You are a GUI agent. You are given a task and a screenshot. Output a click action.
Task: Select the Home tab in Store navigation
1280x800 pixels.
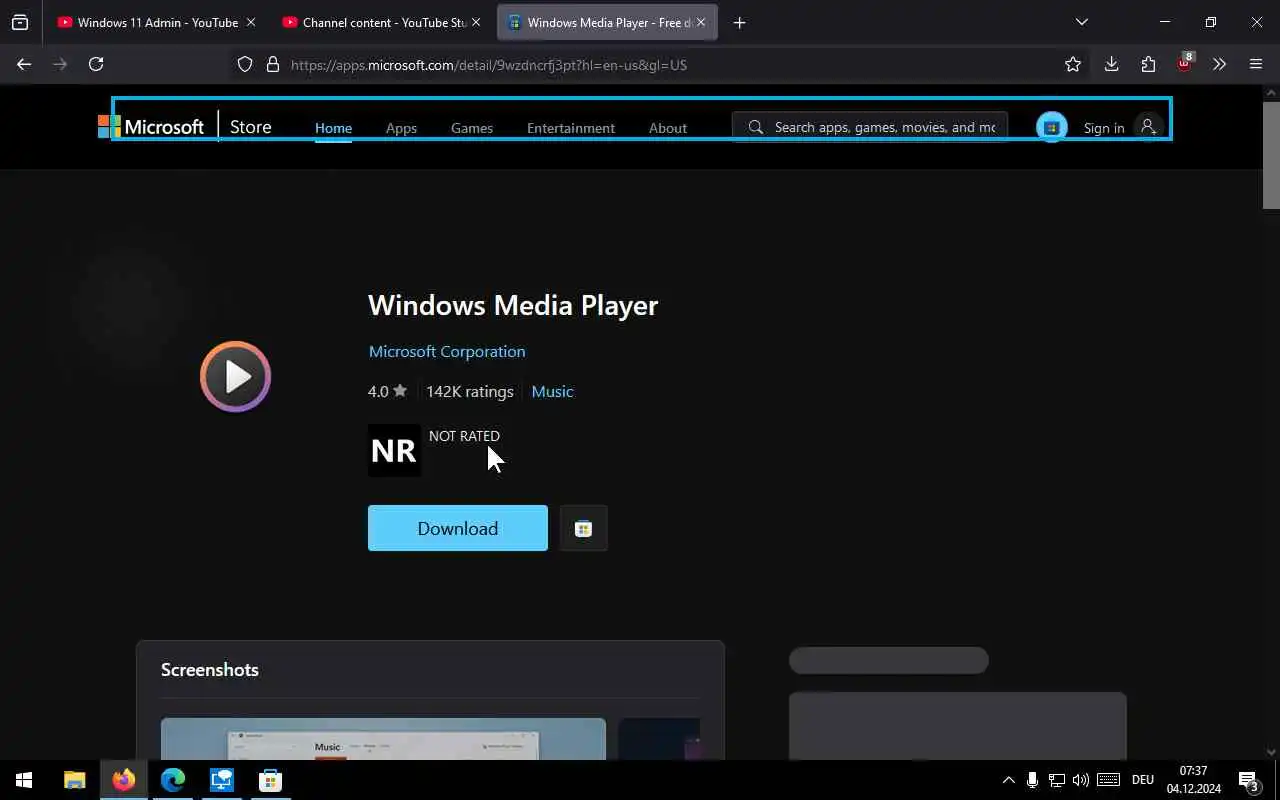333,128
